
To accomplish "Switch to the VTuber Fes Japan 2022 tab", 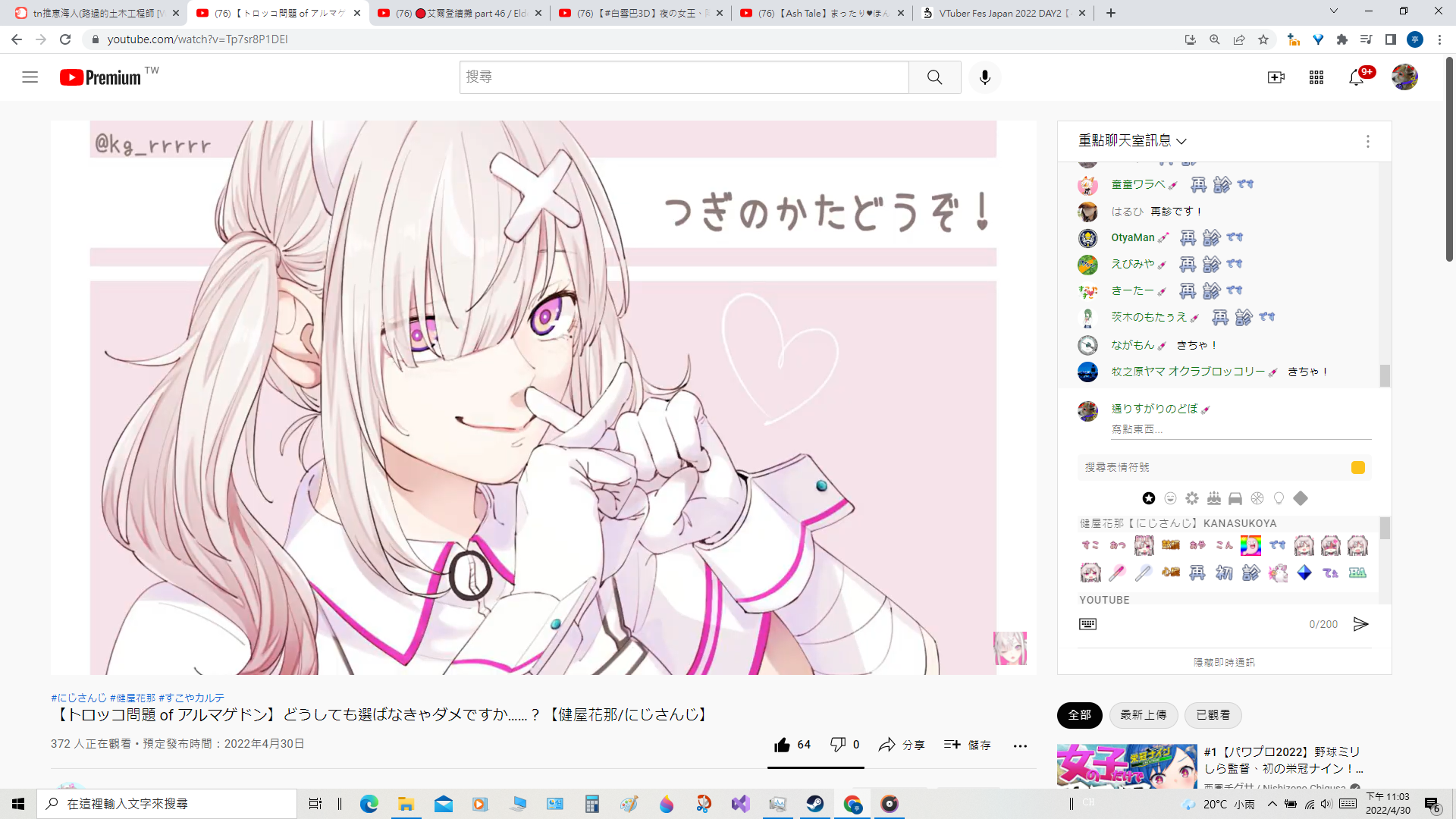I will click(1003, 13).
